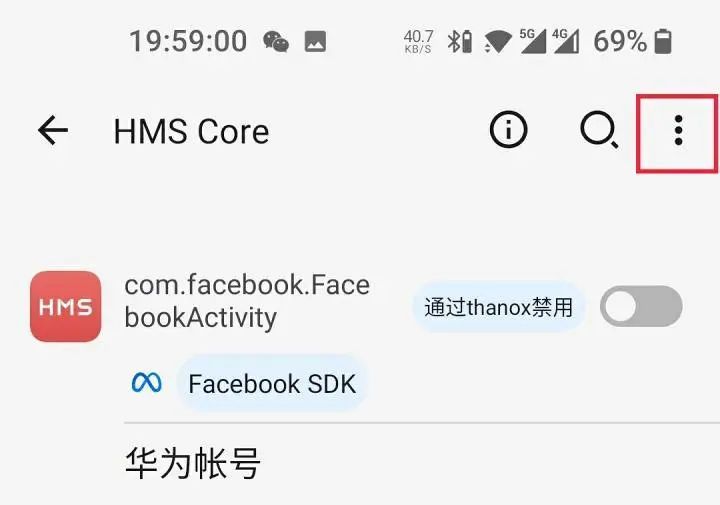Select the com.facebook.FacebookActivity entry
Image resolution: width=720 pixels, height=505 pixels.
click(x=247, y=301)
